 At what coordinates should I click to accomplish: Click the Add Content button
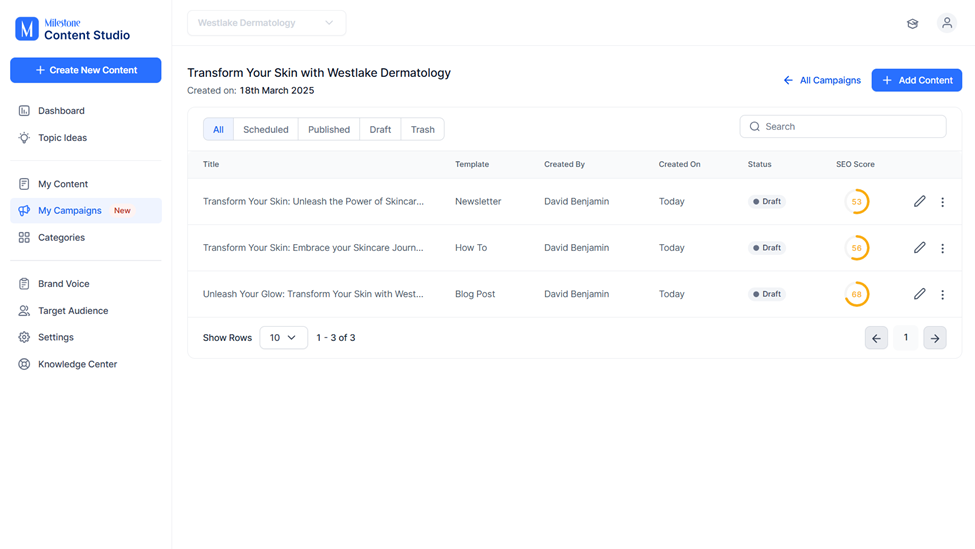click(x=917, y=80)
